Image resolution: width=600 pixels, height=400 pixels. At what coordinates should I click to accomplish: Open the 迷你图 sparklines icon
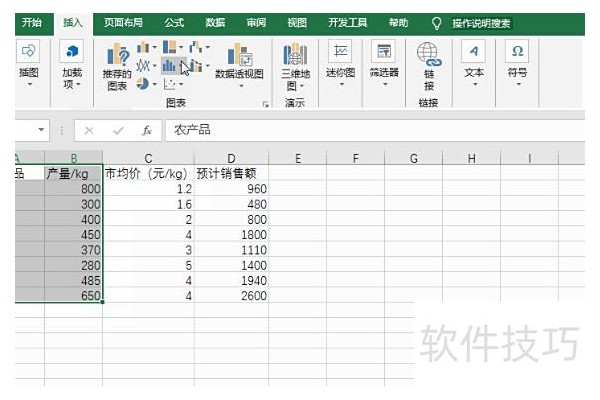[x=340, y=51]
